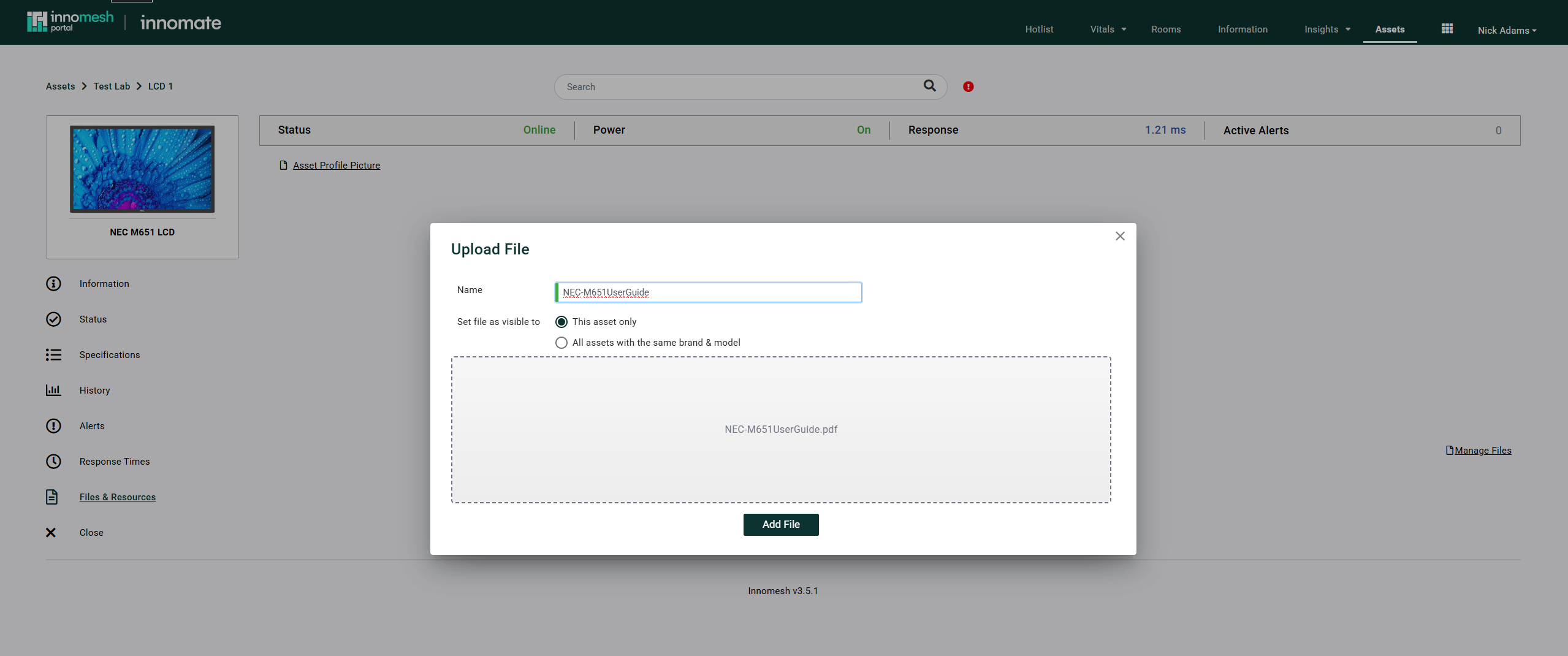This screenshot has height=656, width=1568.
Task: Open the Asset Profile Picture link
Action: click(337, 165)
